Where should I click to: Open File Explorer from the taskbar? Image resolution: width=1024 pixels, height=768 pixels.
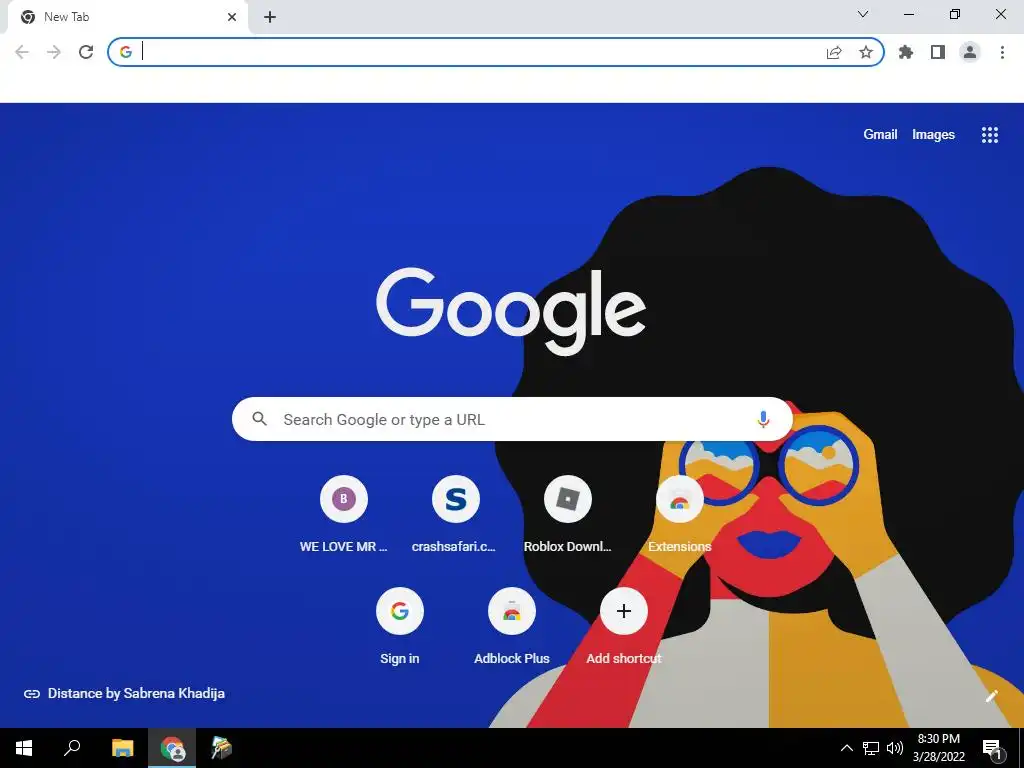(x=122, y=748)
